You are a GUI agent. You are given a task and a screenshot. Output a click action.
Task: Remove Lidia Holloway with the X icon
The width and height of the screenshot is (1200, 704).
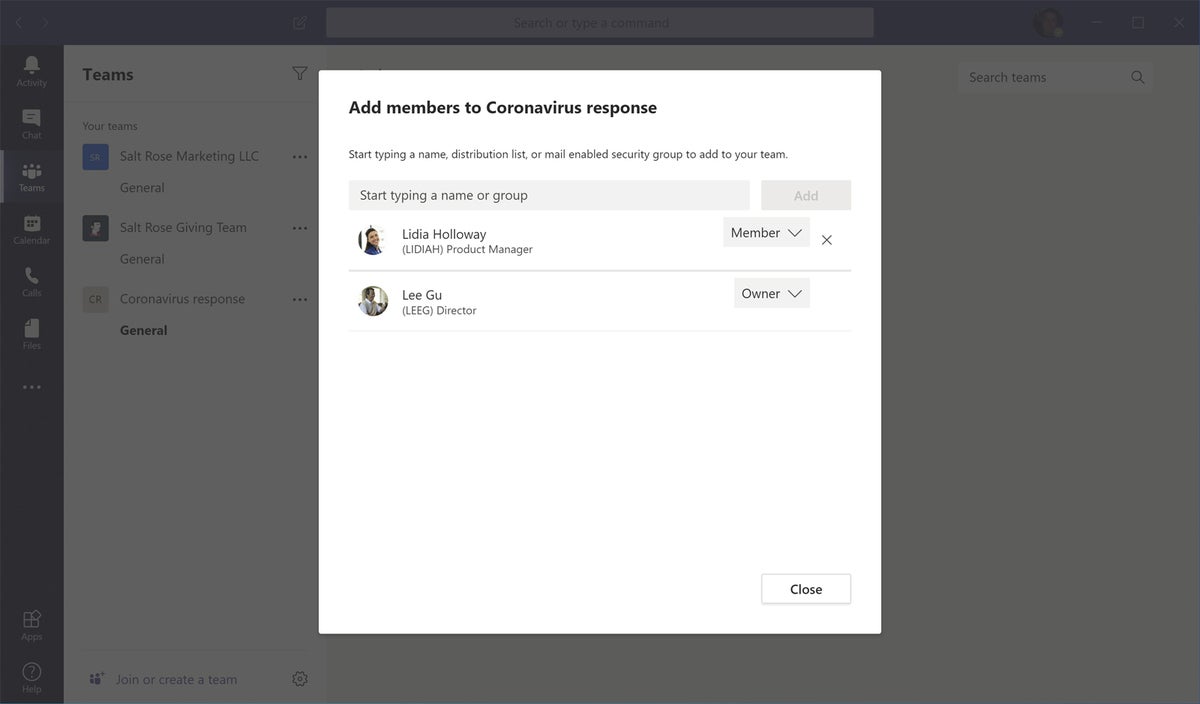826,240
